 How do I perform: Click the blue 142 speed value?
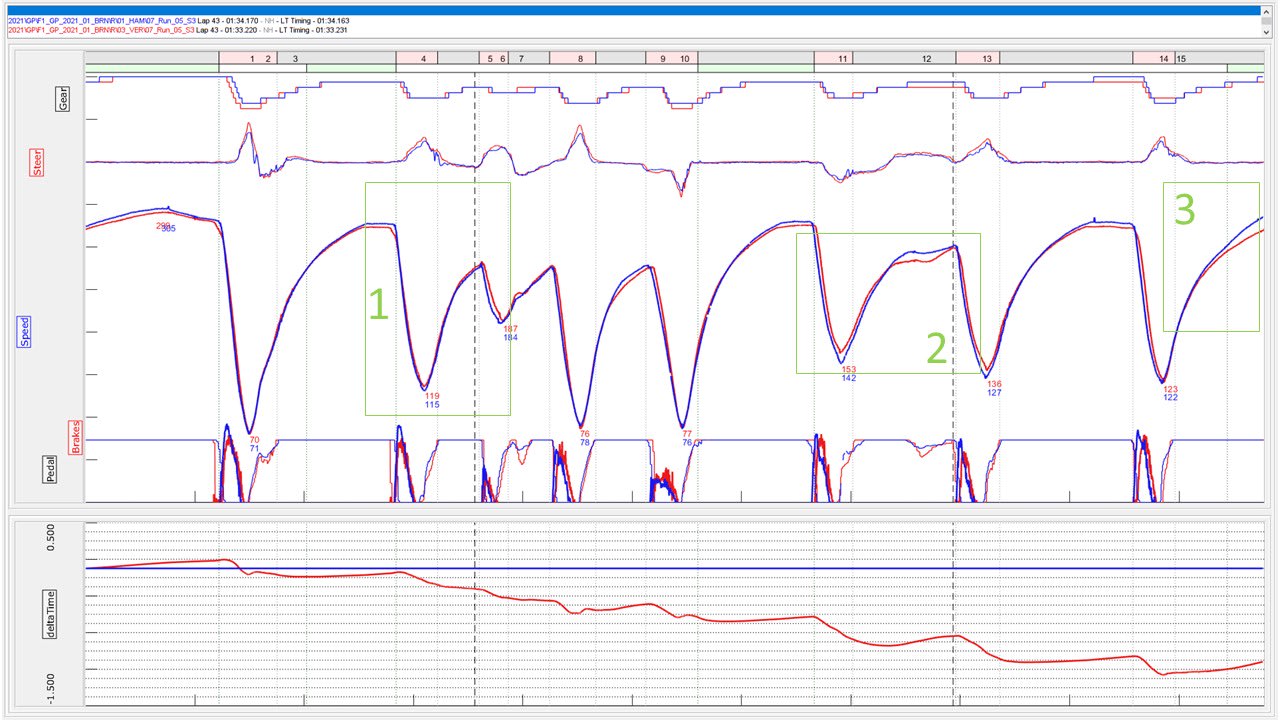click(849, 378)
